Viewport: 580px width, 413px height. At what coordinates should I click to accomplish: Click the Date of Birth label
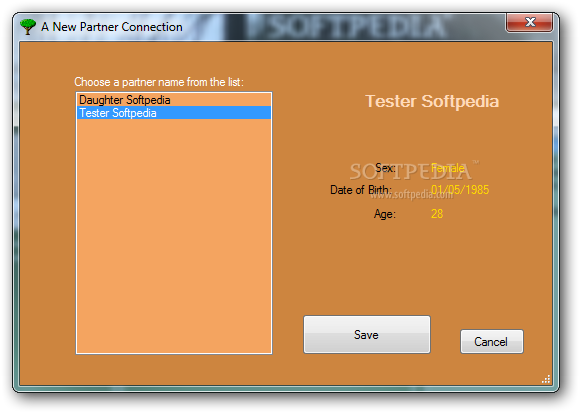click(x=361, y=190)
